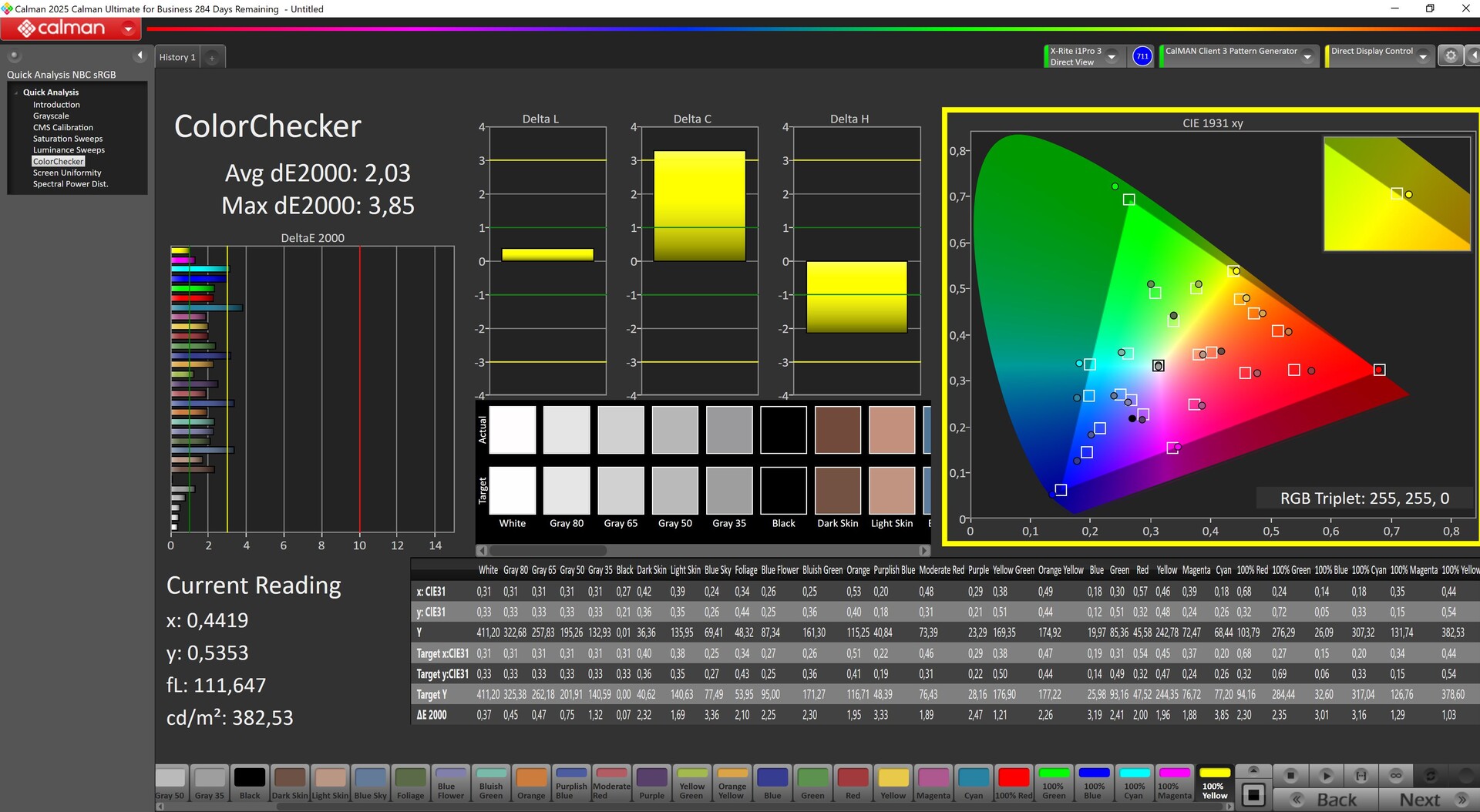
Task: Select Grayscale in the workflow list
Action: (x=51, y=116)
